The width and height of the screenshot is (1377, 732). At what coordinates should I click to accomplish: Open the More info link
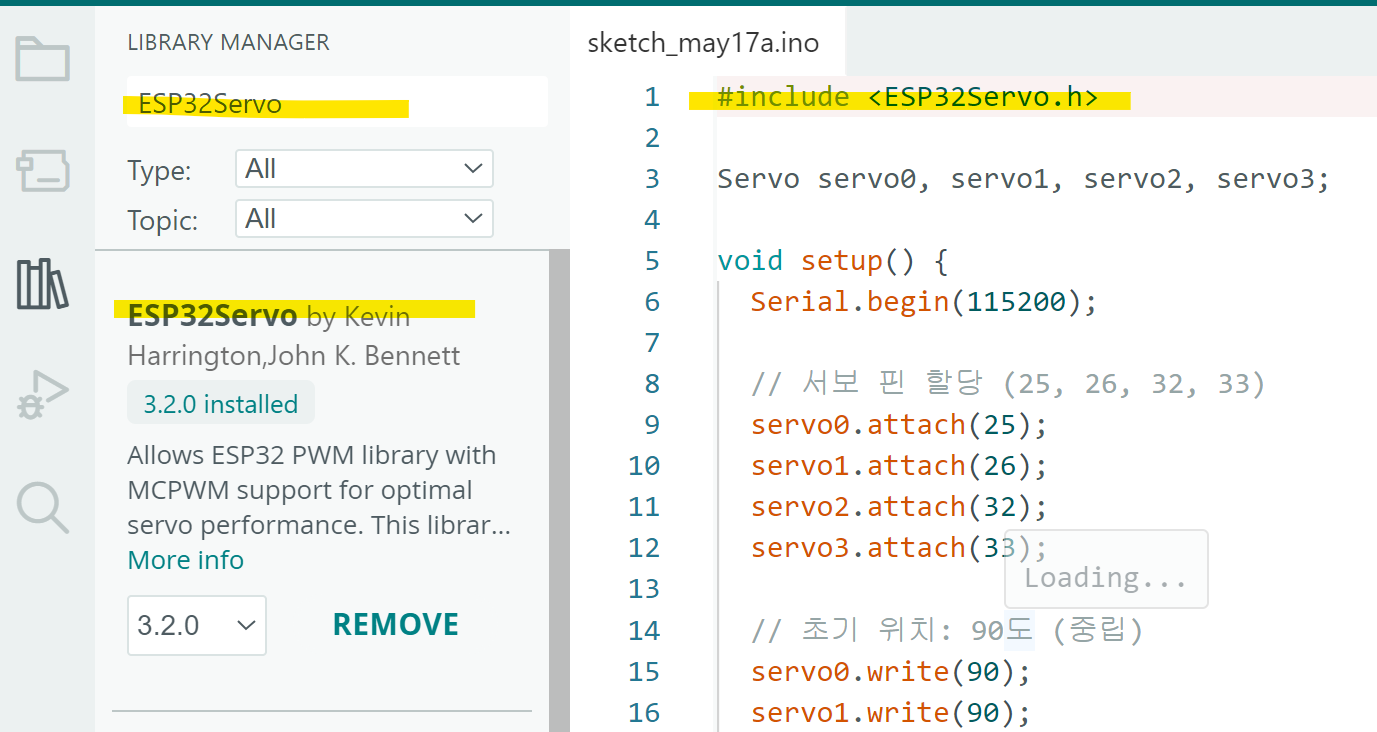(186, 560)
